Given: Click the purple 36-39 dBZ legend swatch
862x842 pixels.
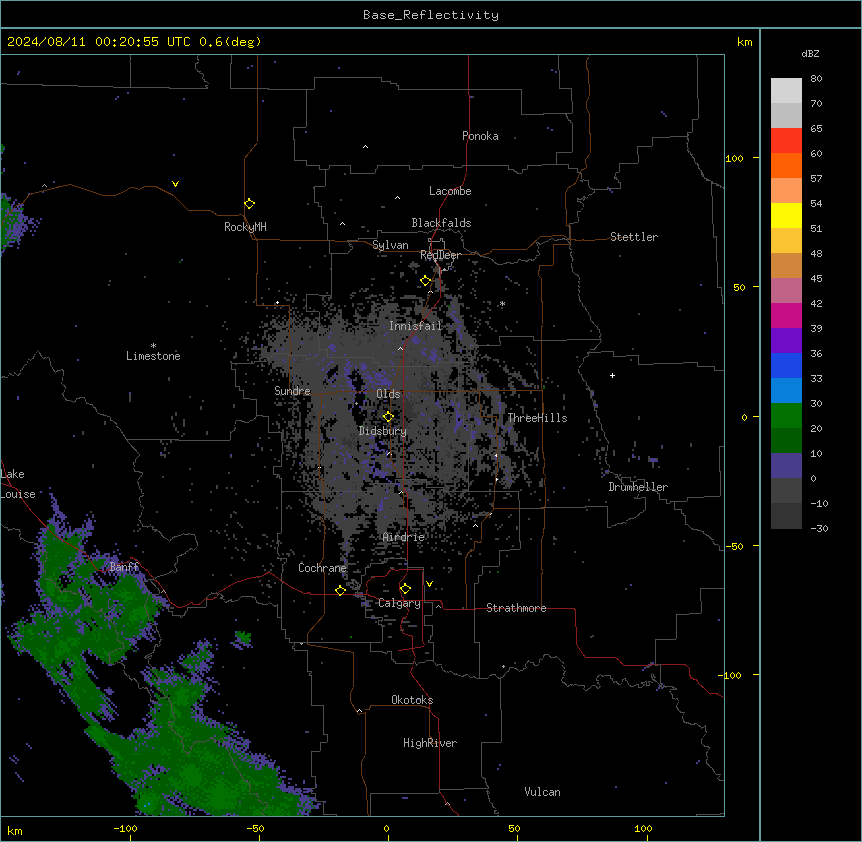Looking at the screenshot, I should [x=786, y=341].
